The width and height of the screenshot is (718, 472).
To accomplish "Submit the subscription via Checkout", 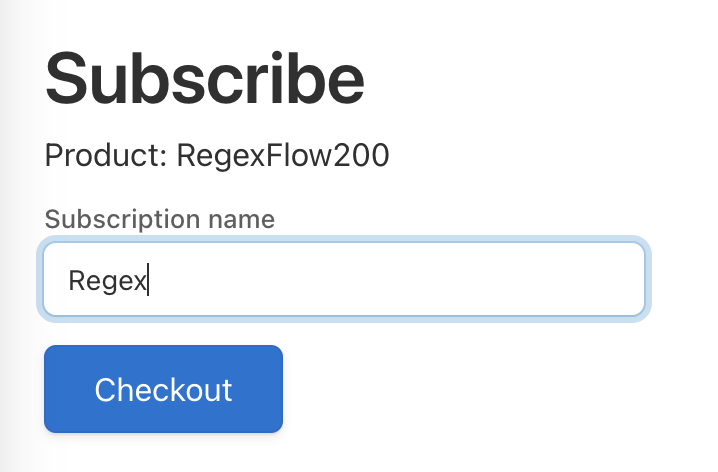I will (163, 389).
